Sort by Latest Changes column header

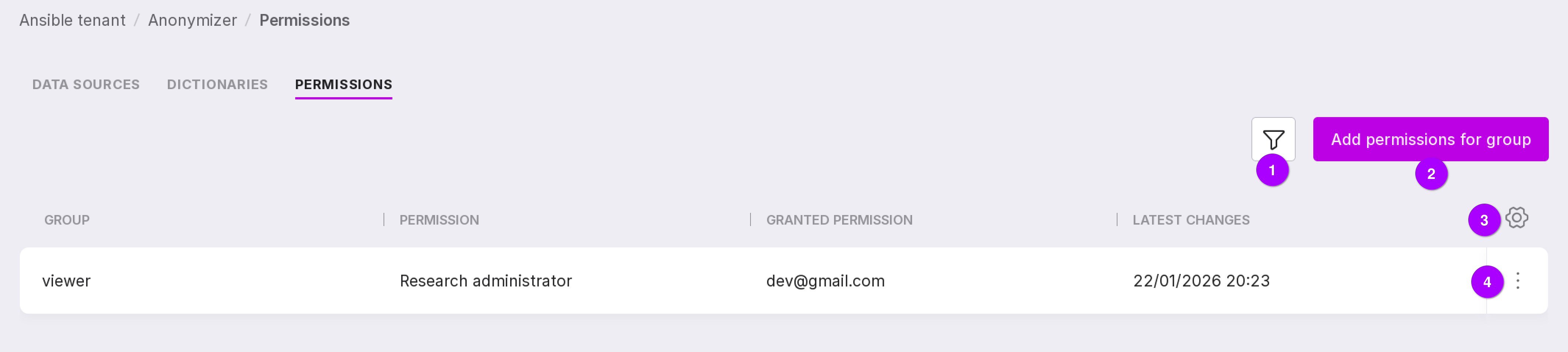coord(1191,220)
